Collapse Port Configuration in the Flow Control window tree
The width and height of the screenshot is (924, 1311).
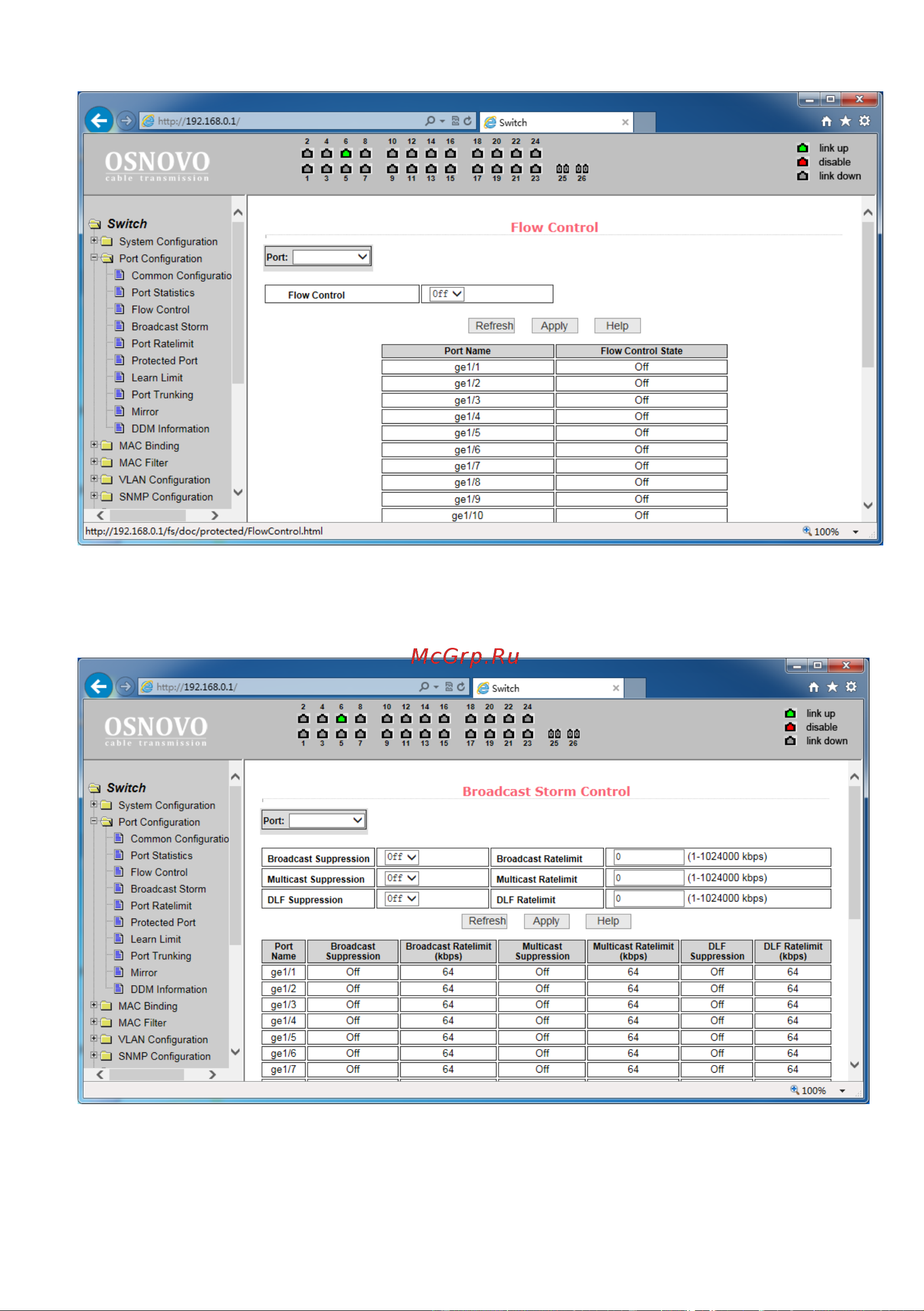pyautogui.click(x=94, y=258)
